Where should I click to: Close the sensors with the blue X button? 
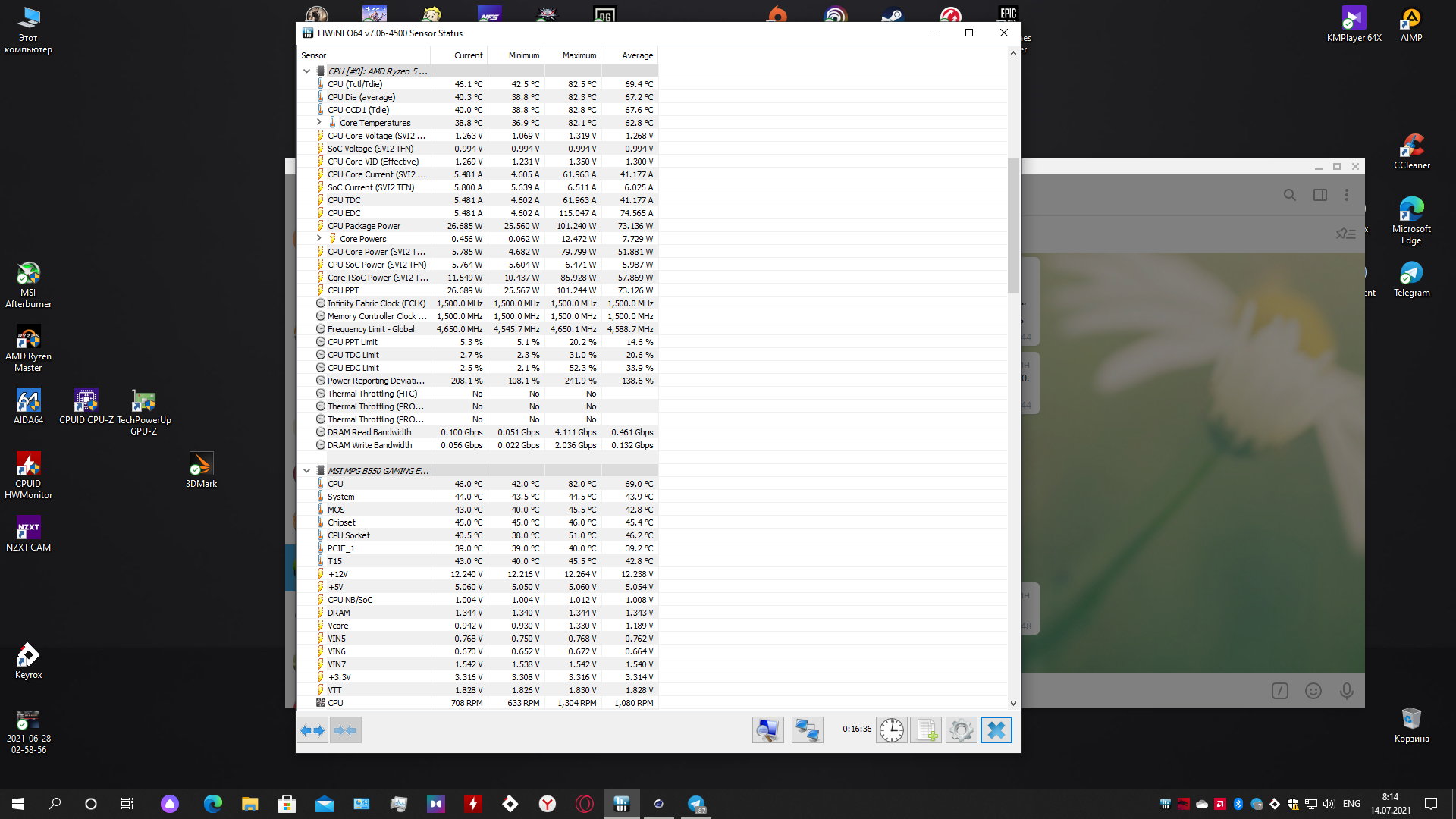pos(996,730)
